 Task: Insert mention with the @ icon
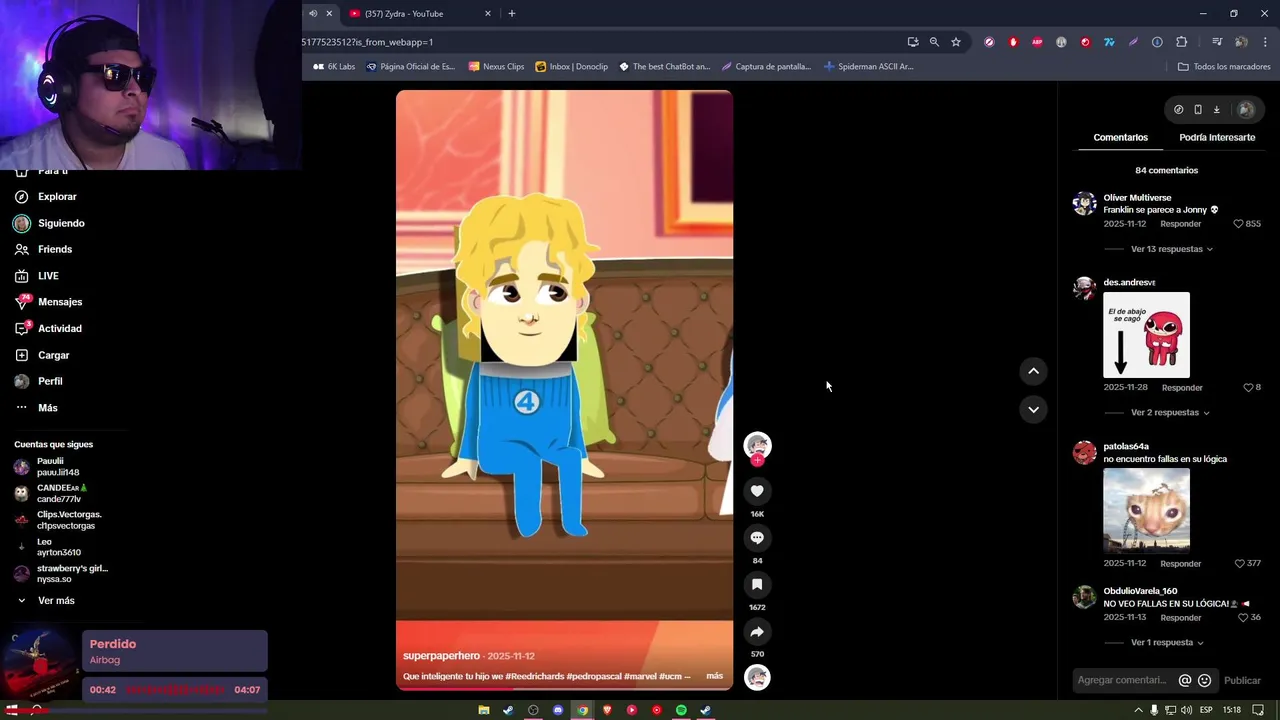tap(1184, 680)
